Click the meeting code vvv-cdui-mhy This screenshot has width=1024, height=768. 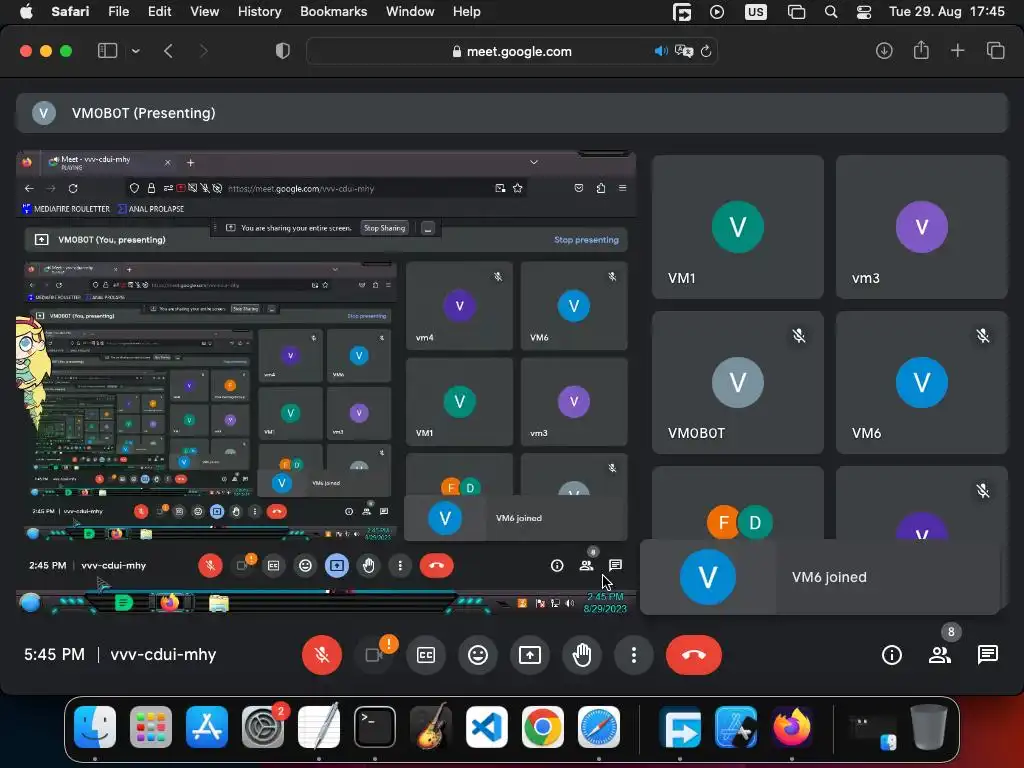[x=163, y=654]
